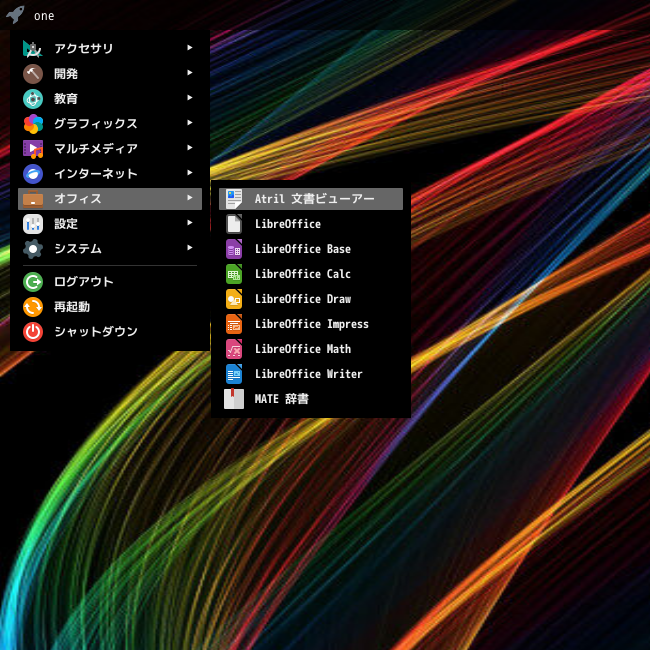
Task: Expand the グラフィックス submenu arrow
Action: (189, 123)
